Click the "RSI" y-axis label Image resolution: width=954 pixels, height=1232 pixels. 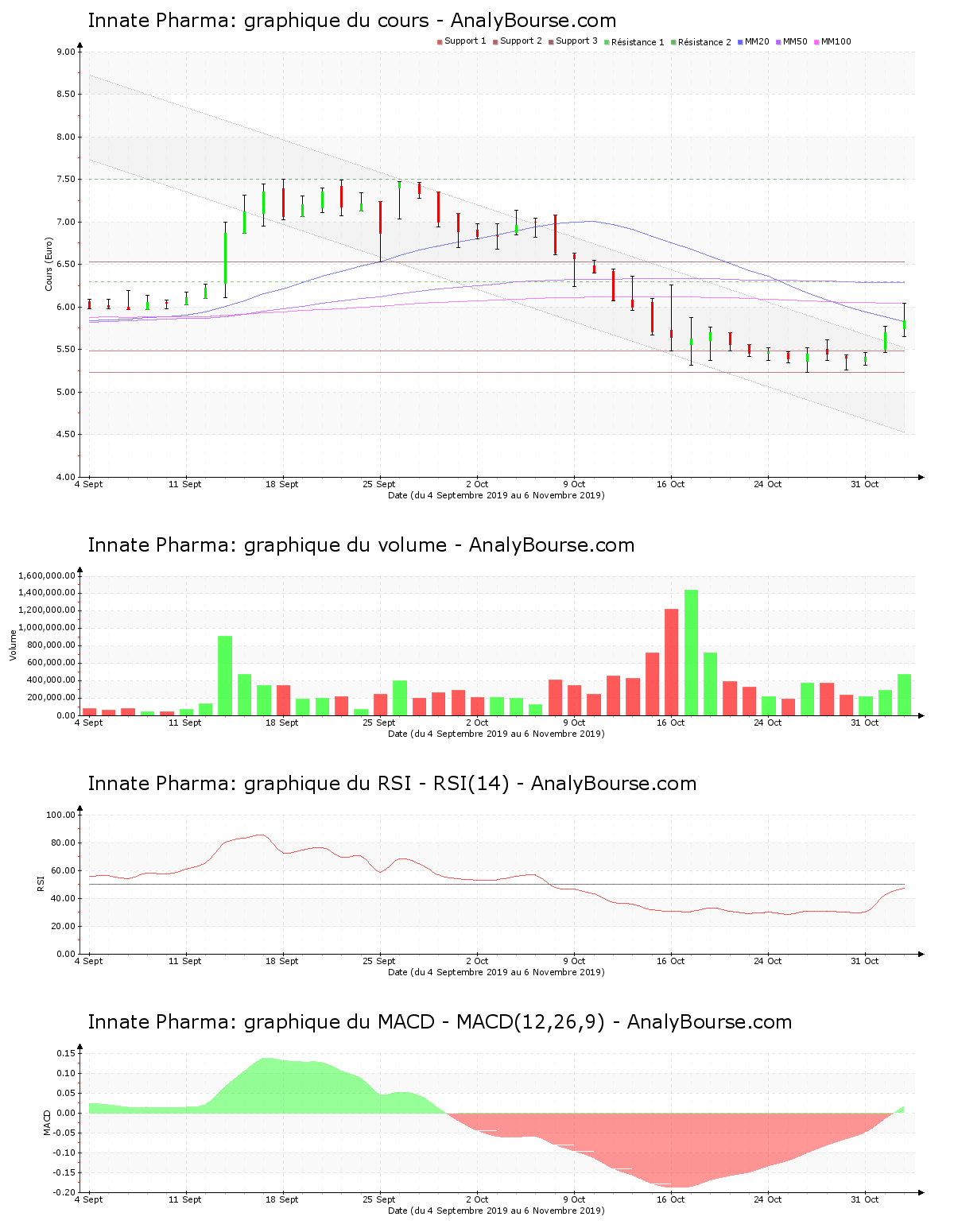pyautogui.click(x=41, y=883)
